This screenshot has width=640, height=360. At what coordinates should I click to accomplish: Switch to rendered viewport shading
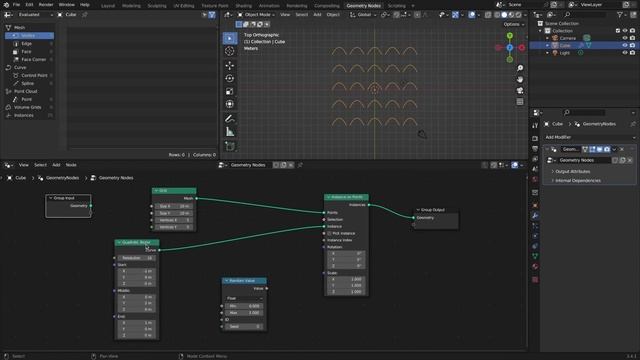pyautogui.click(x=518, y=15)
